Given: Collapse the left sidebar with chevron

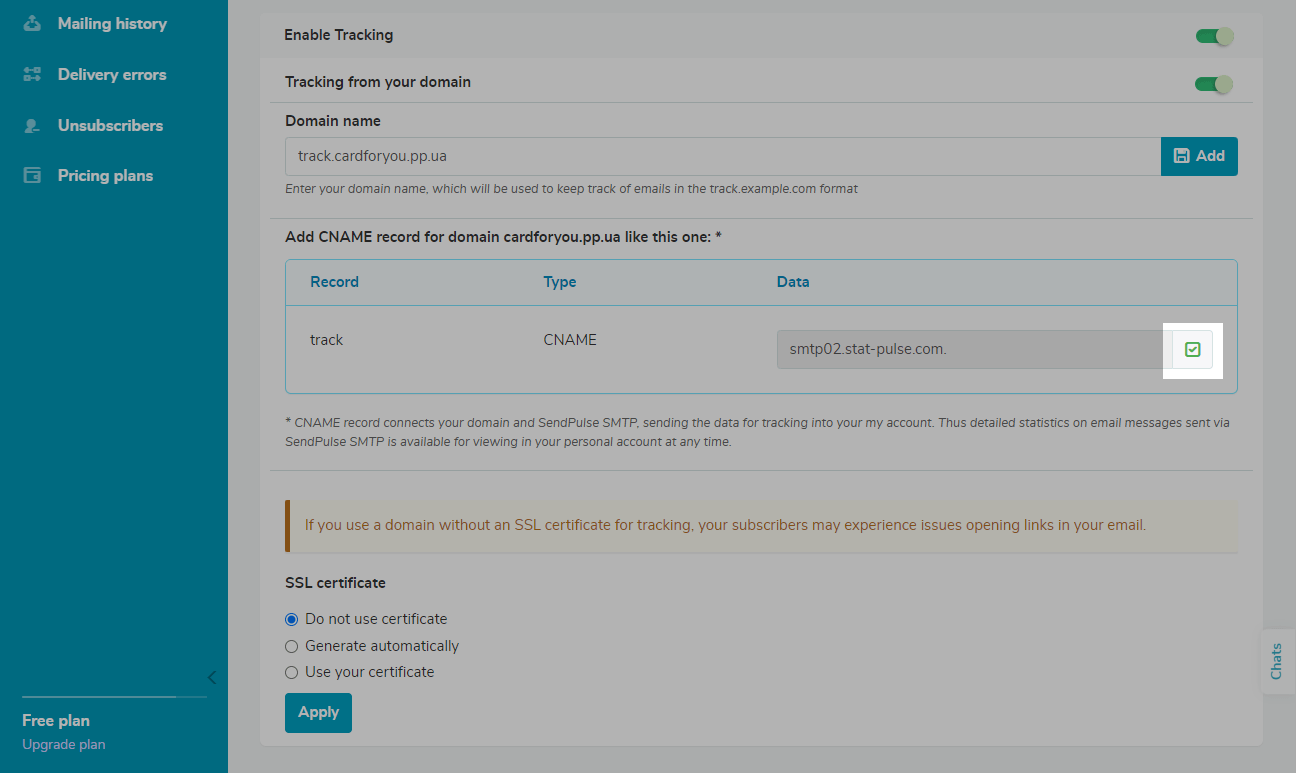Looking at the screenshot, I should pos(211,677).
